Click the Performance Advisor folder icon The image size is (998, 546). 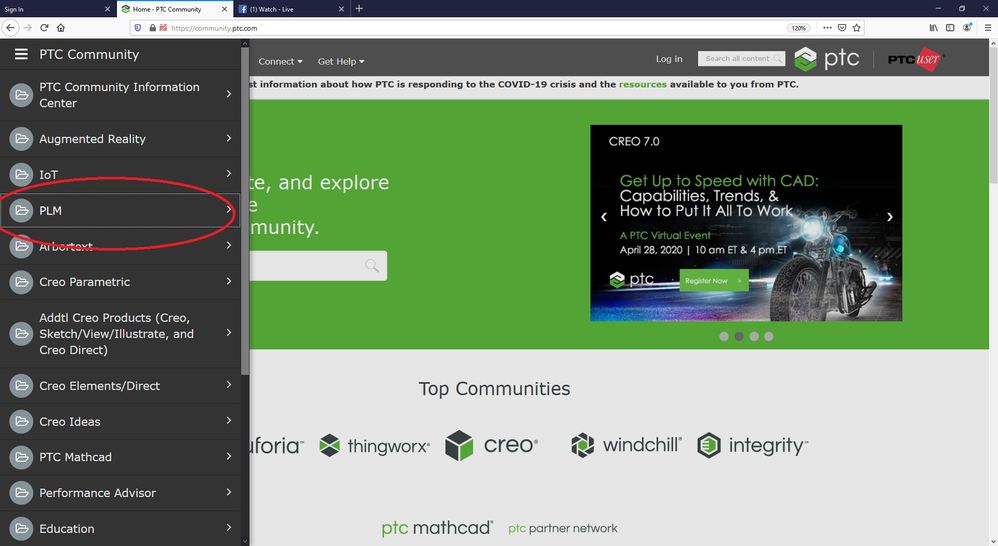click(21, 493)
